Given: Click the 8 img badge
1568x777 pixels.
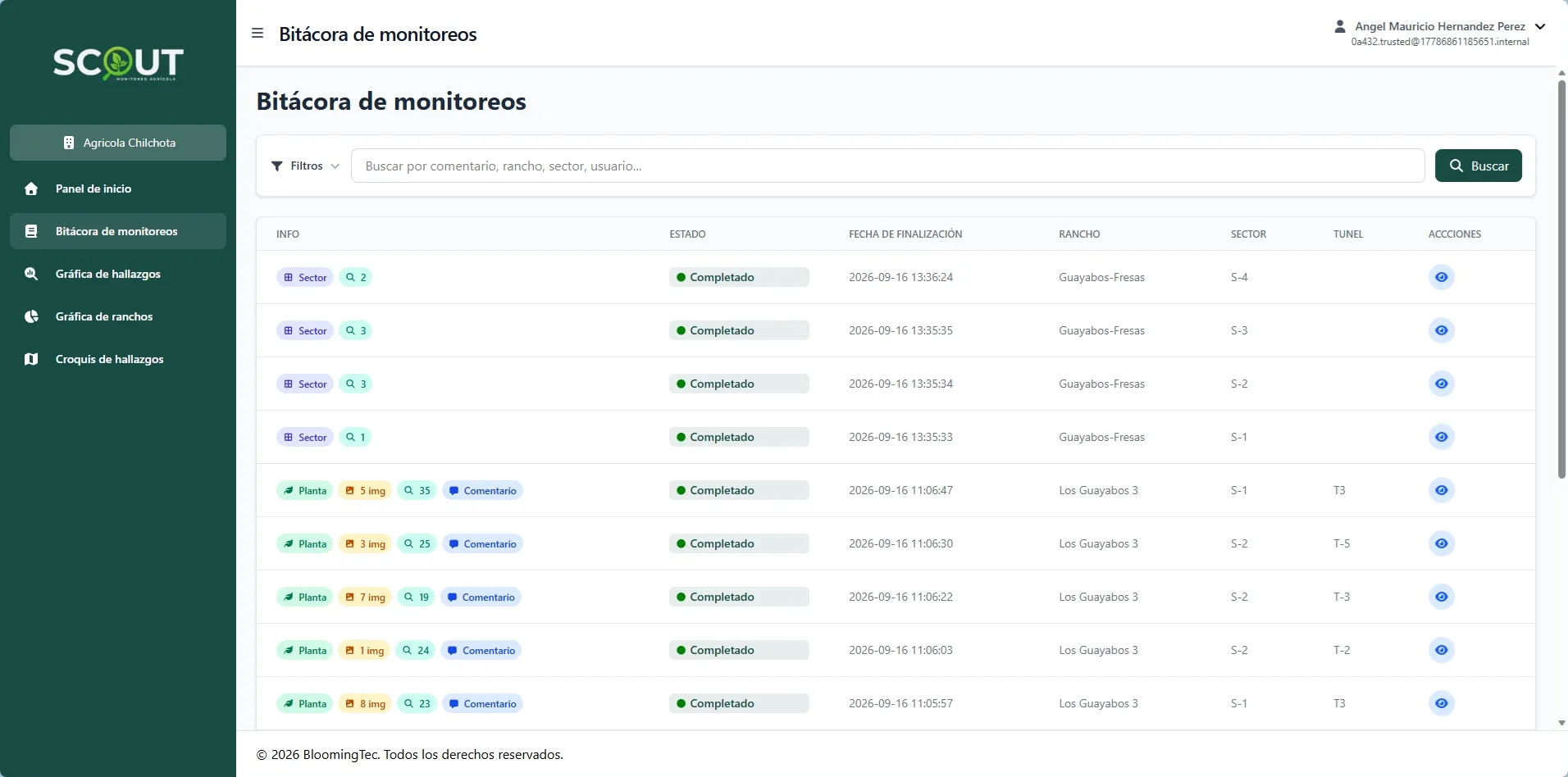Looking at the screenshot, I should [x=365, y=703].
